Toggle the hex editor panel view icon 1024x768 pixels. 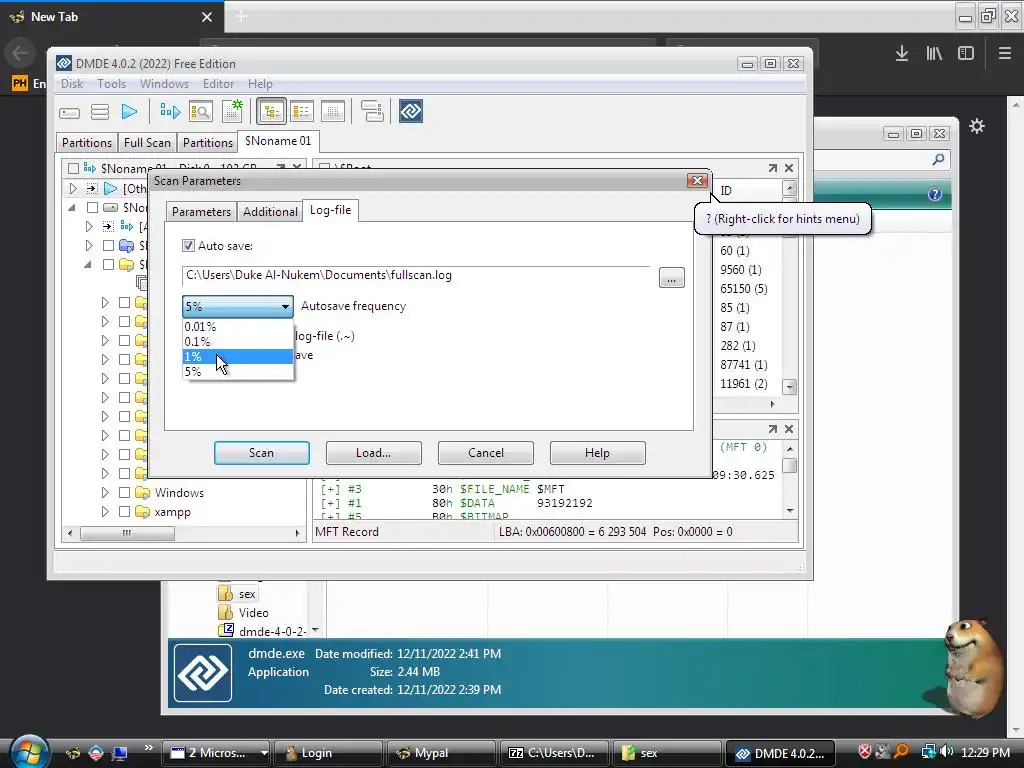click(333, 112)
